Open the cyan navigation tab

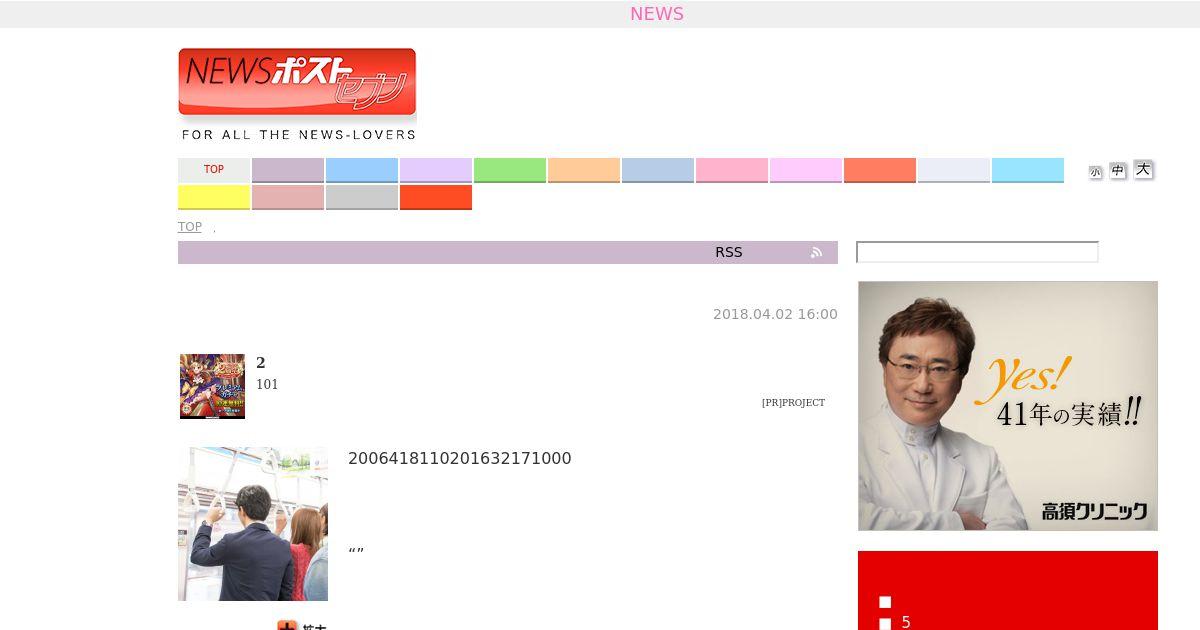[x=1028, y=170]
